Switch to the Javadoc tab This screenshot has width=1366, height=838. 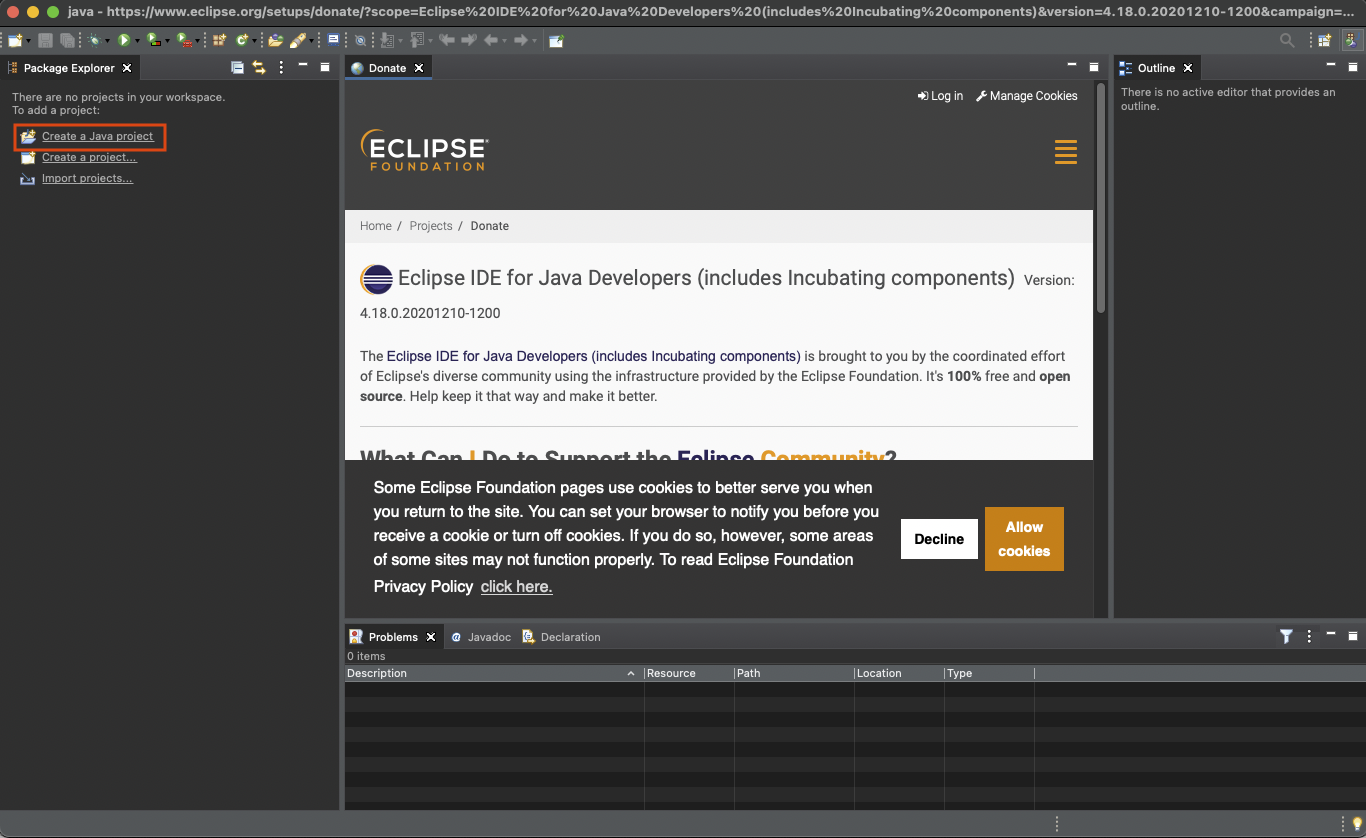[481, 637]
